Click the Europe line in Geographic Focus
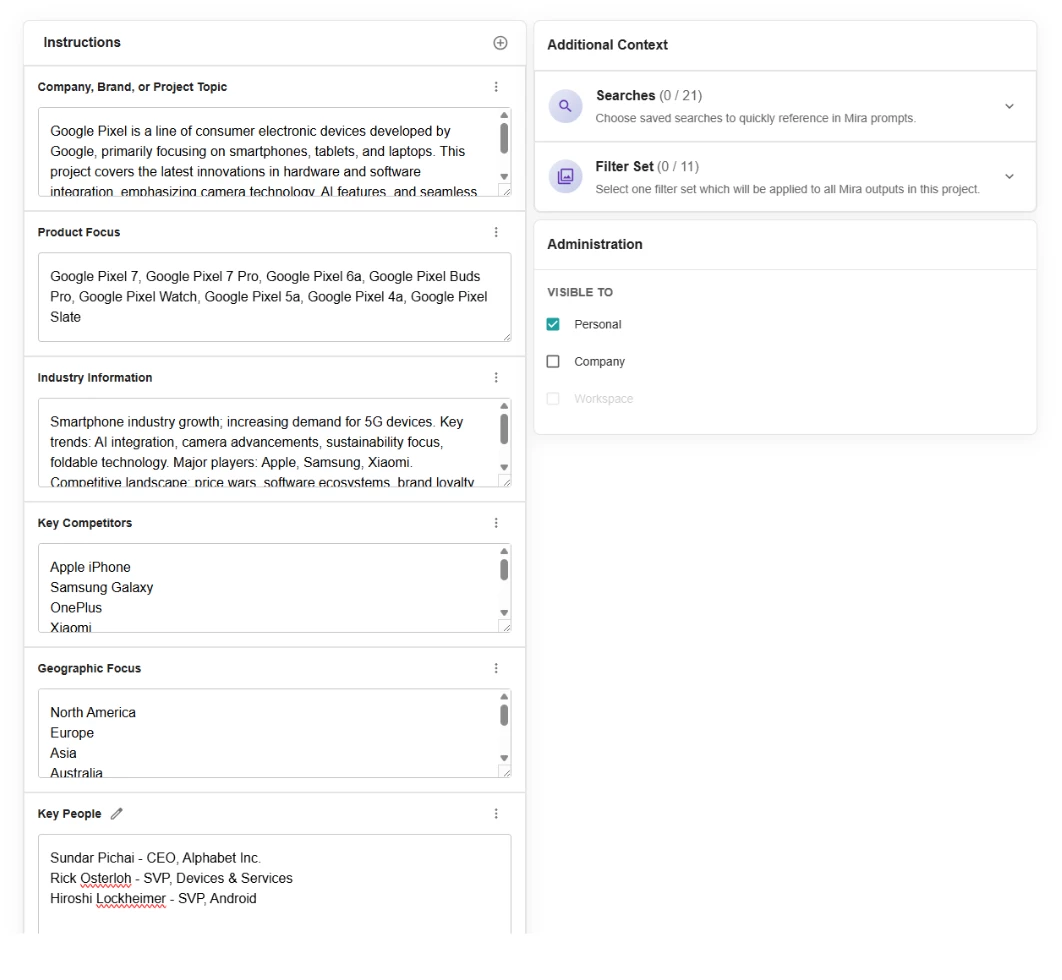 coord(72,733)
